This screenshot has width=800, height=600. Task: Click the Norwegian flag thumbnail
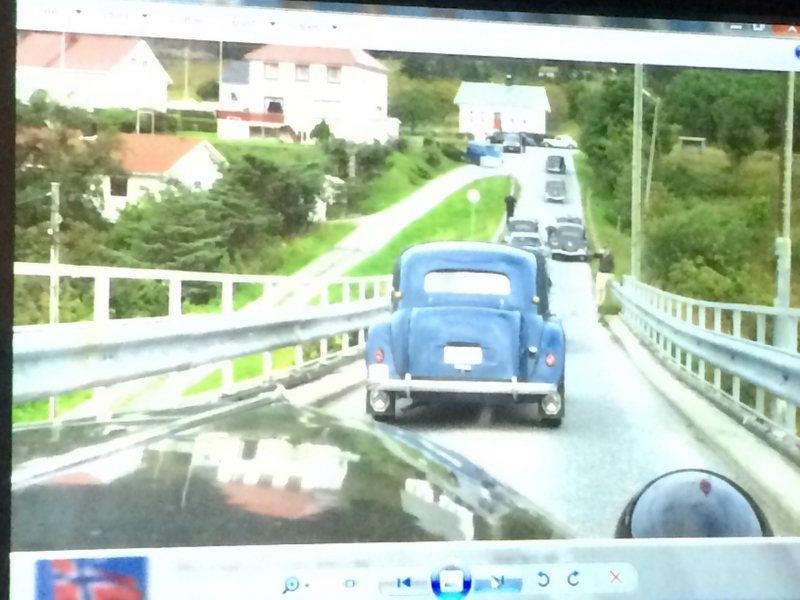(91, 579)
